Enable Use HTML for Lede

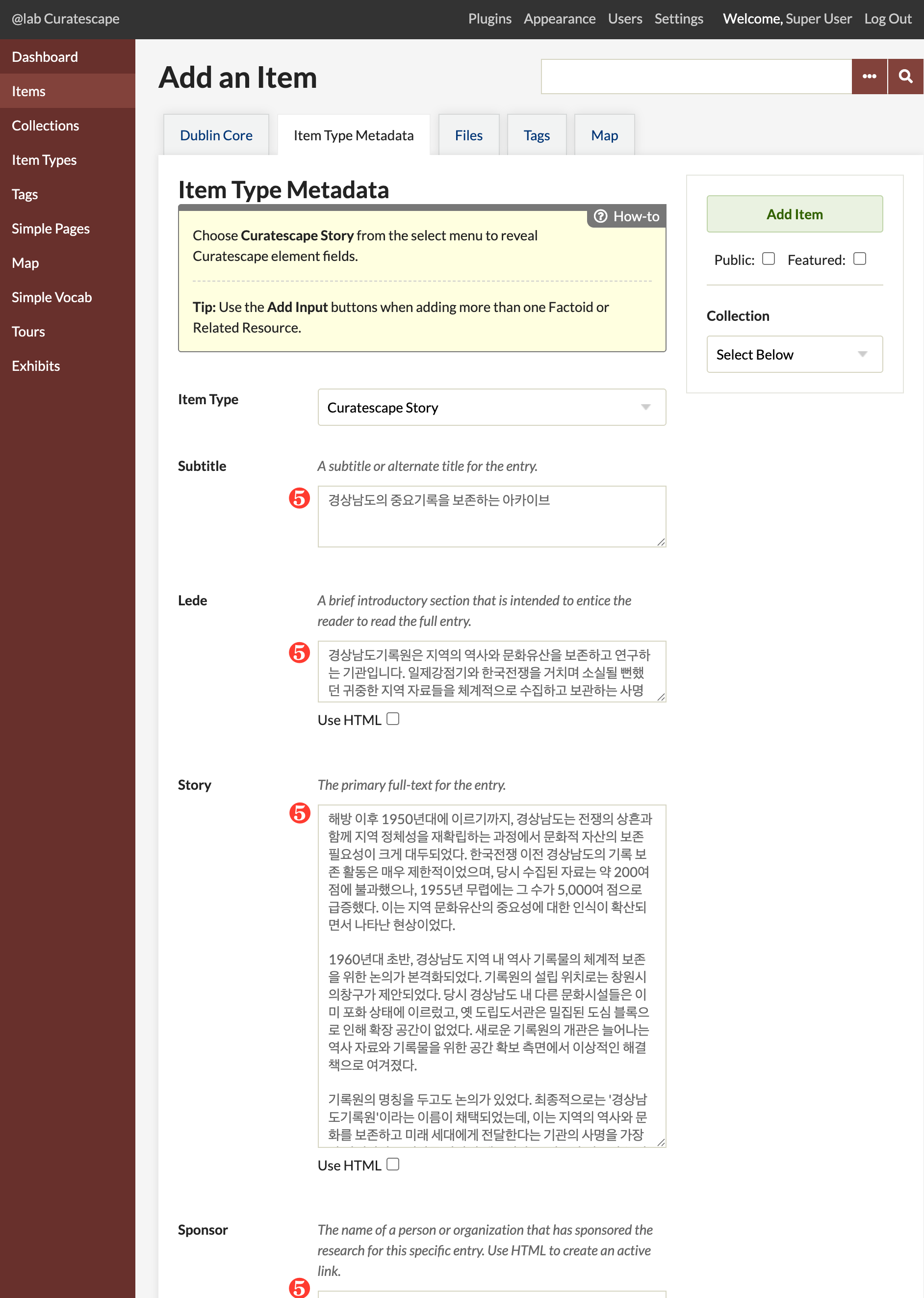pyautogui.click(x=392, y=719)
